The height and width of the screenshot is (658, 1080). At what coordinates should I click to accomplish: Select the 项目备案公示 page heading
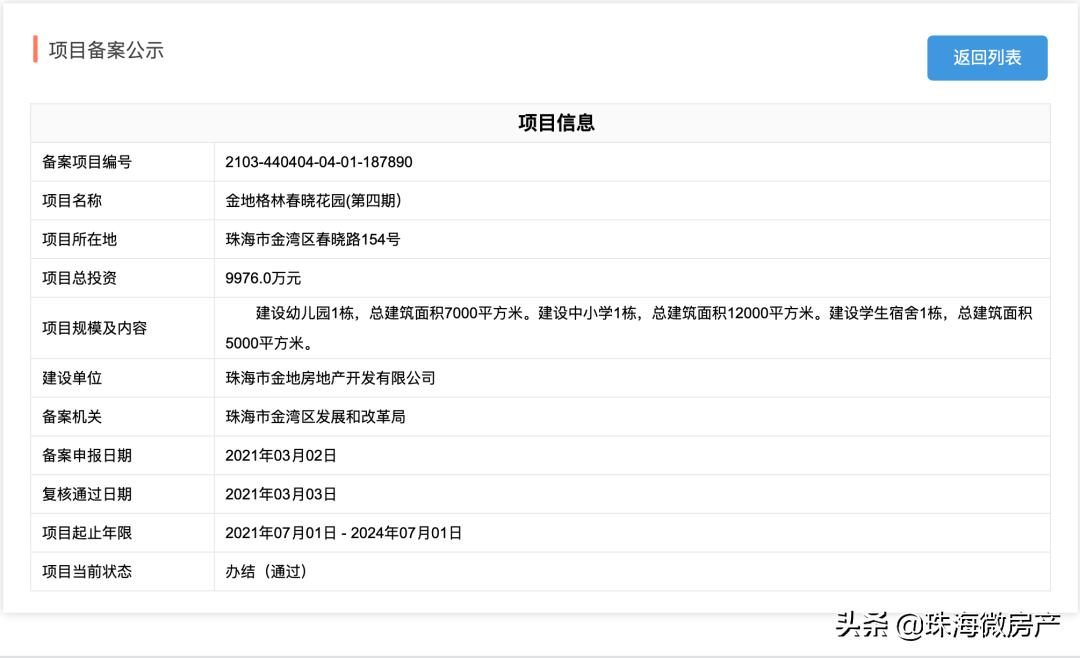coord(106,50)
